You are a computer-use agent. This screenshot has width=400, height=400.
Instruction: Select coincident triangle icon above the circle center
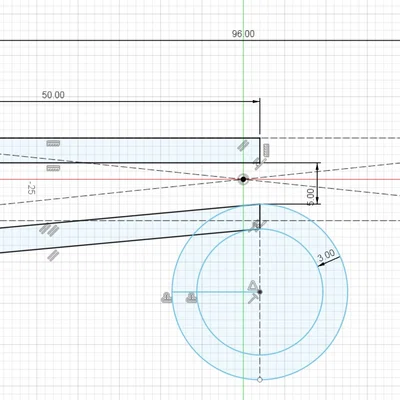(253, 286)
